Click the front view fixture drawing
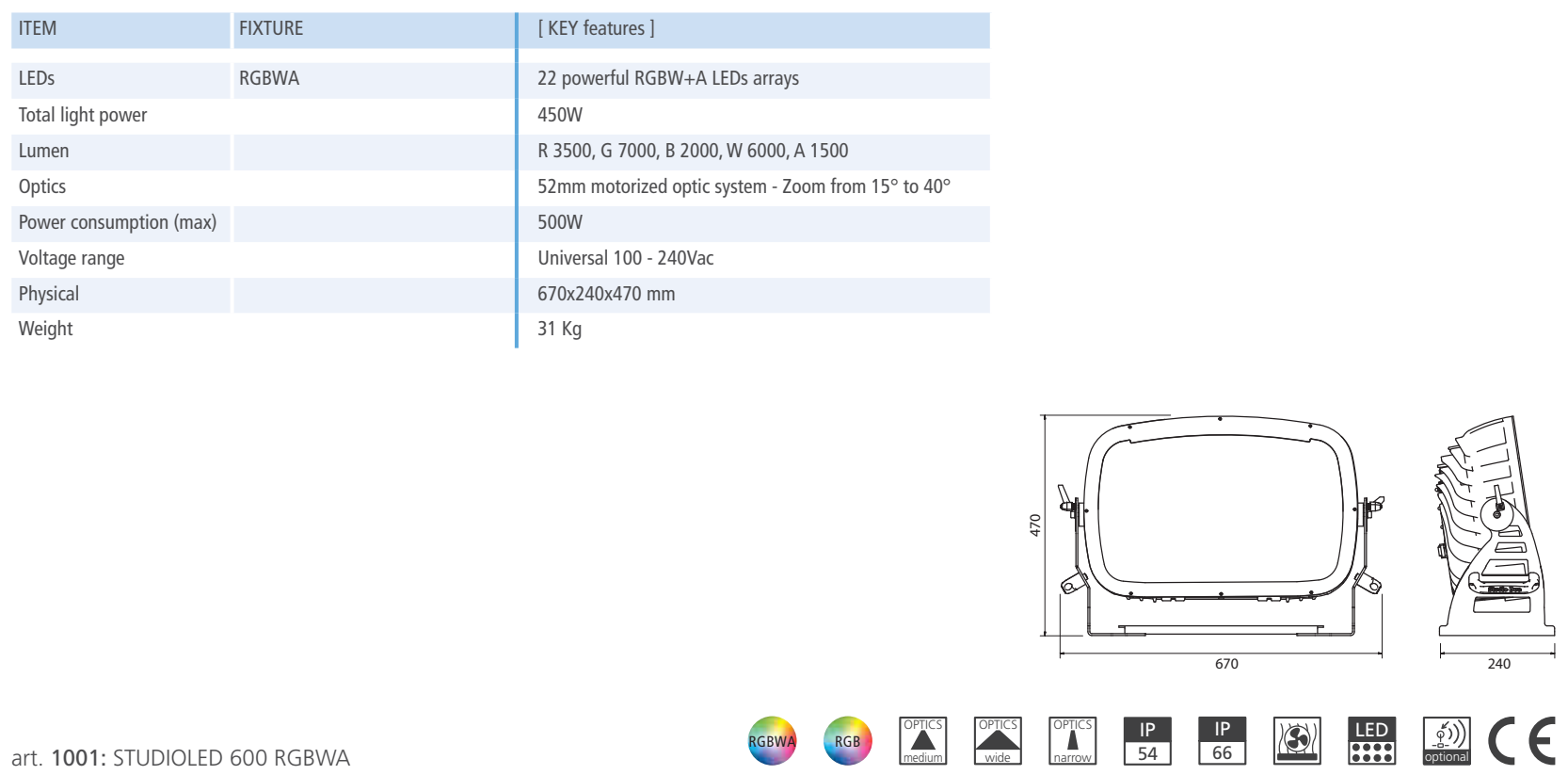The image size is (1568, 775). 1221,527
